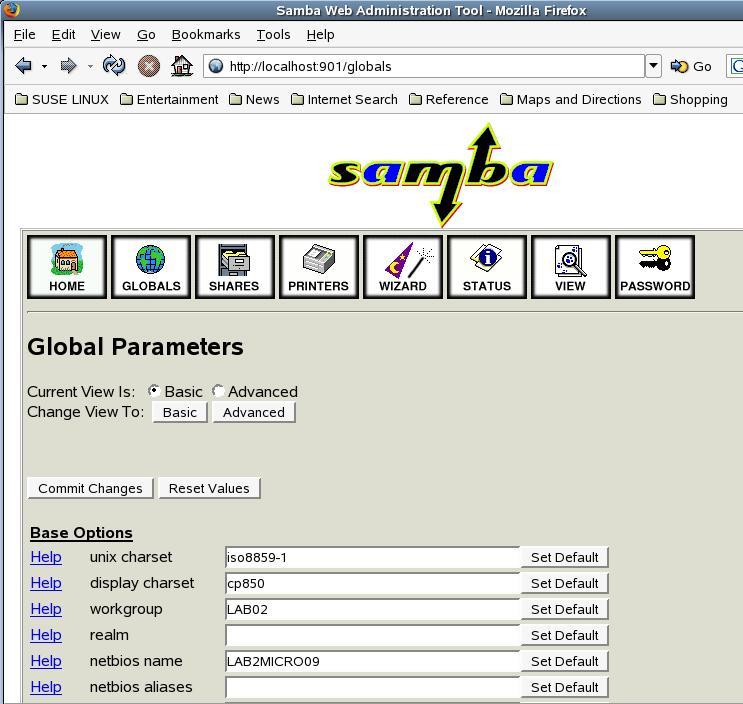The image size is (743, 704).
Task: Open the File menu
Action: pos(24,35)
